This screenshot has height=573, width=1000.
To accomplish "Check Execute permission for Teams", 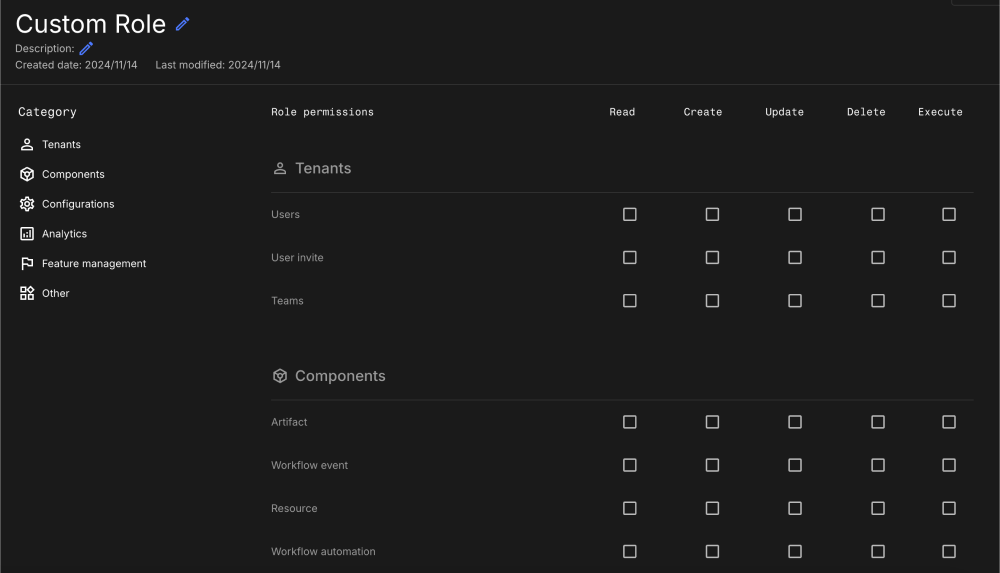I will [949, 301].
